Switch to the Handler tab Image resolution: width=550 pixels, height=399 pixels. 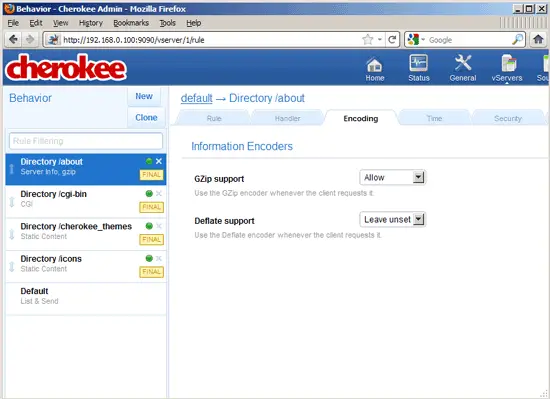[x=287, y=119]
